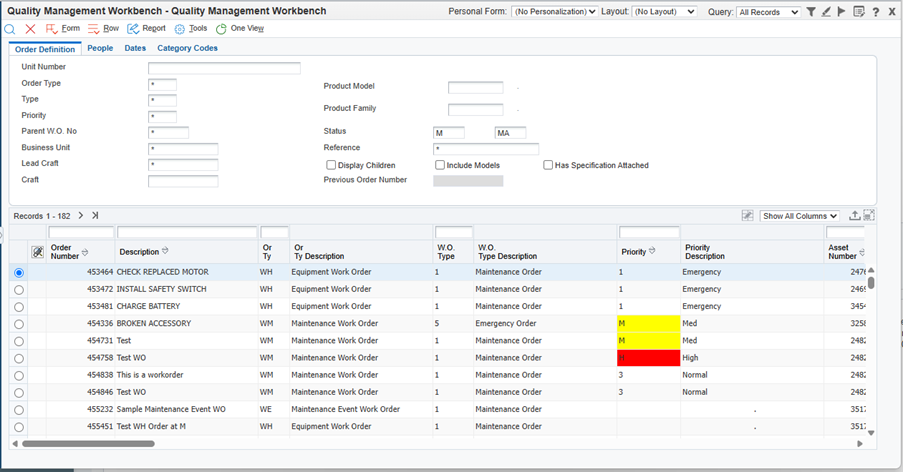Select the radio button for order 453472

[x=19, y=290]
